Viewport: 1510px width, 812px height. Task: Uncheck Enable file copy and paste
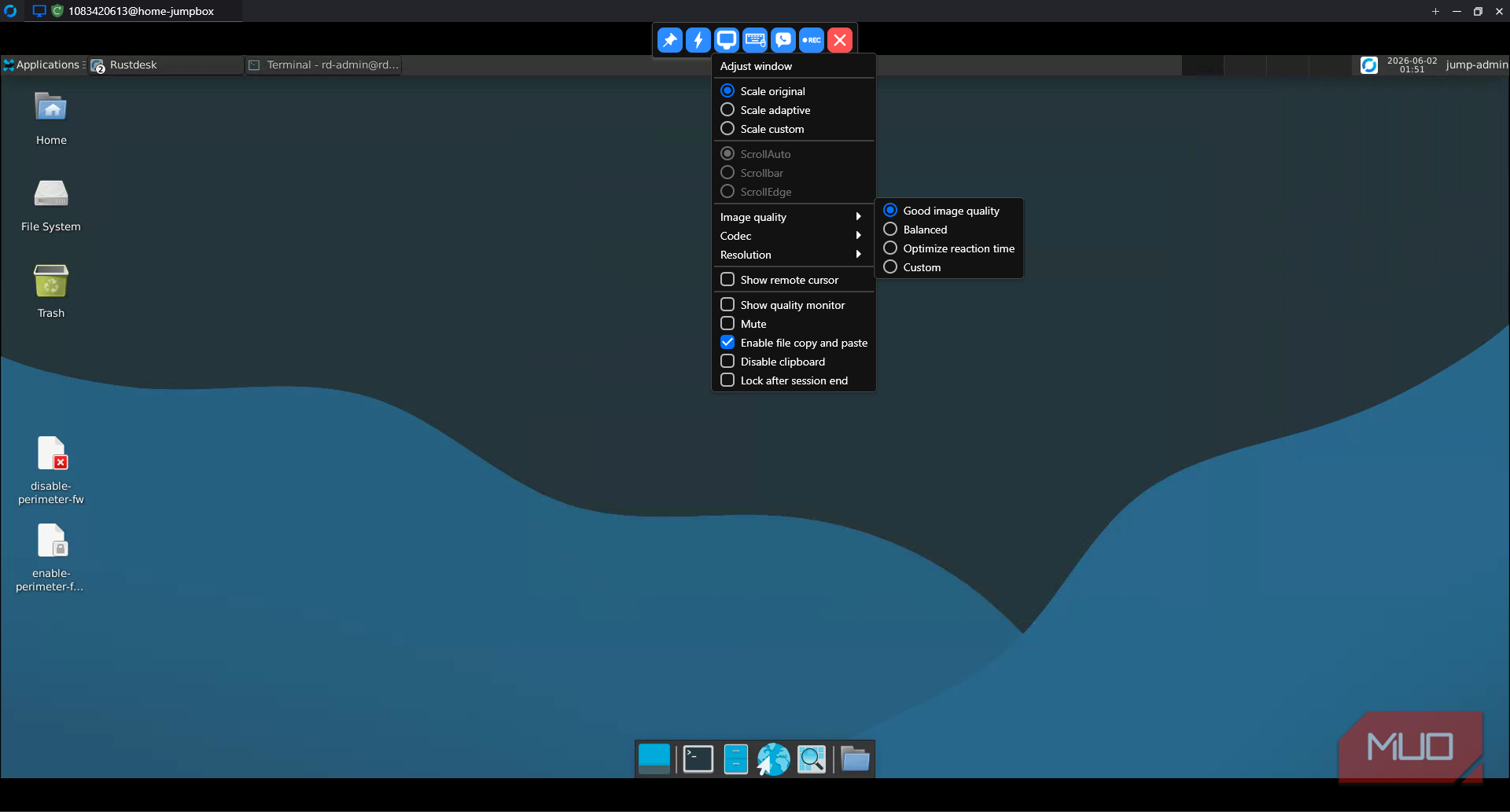coord(794,343)
